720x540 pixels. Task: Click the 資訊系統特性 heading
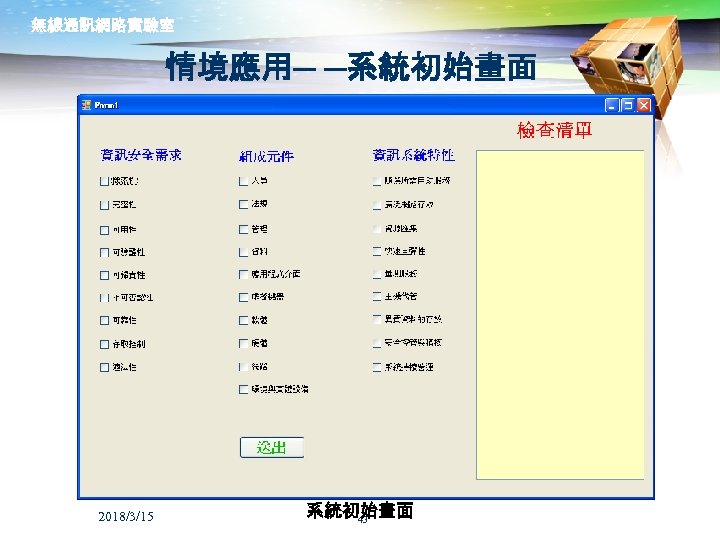pos(414,155)
